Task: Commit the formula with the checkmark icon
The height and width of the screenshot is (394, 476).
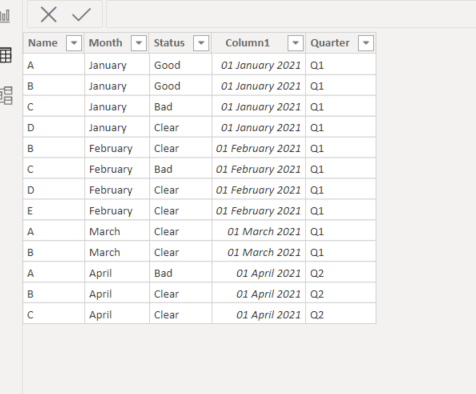Action: click(x=81, y=15)
